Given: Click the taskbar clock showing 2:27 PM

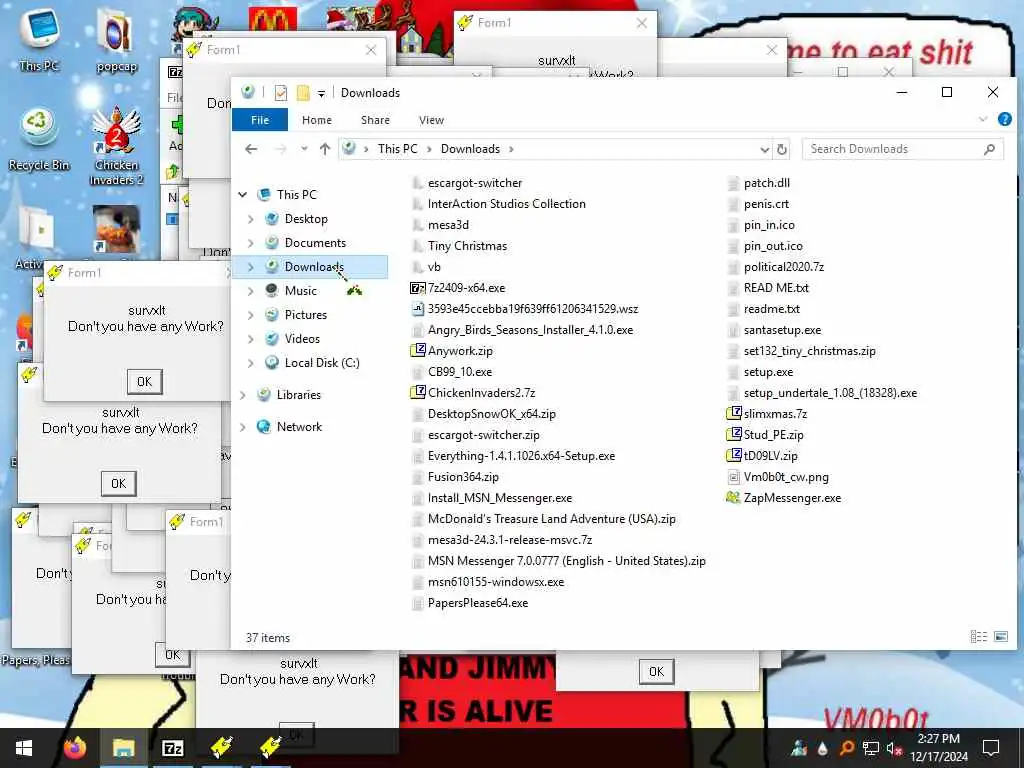Looking at the screenshot, I should 938,748.
